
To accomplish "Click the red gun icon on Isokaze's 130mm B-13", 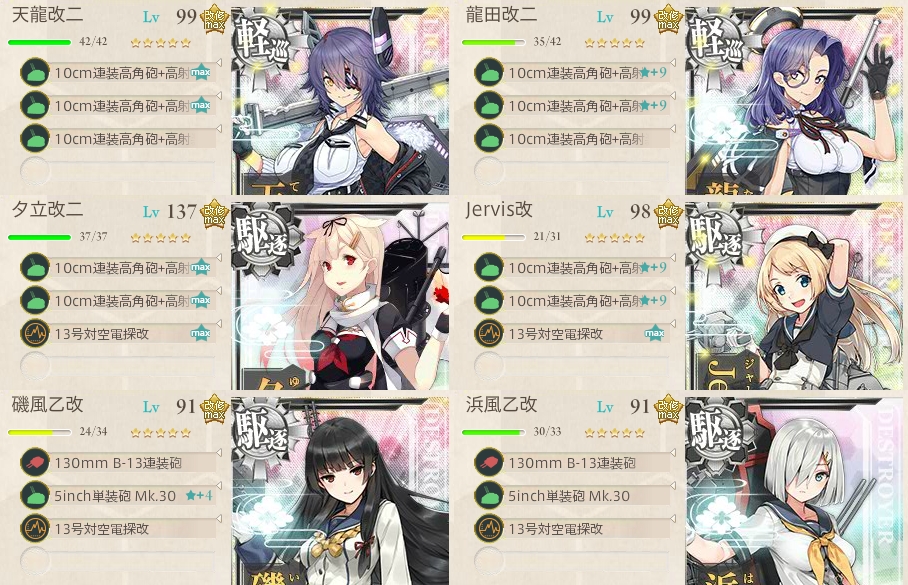I will (35, 463).
